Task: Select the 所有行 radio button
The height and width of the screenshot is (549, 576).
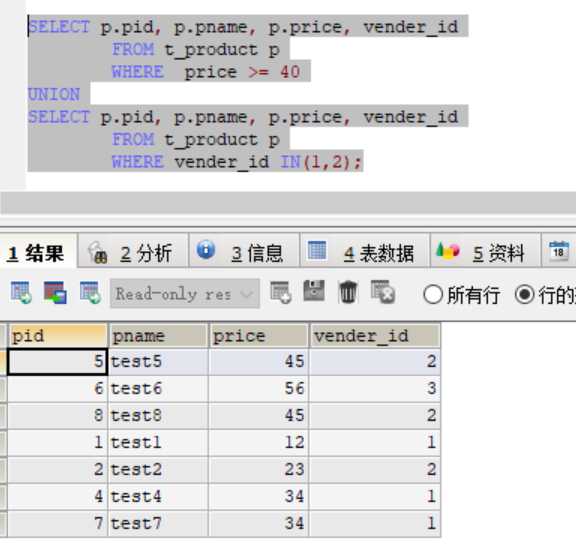Action: 433,295
